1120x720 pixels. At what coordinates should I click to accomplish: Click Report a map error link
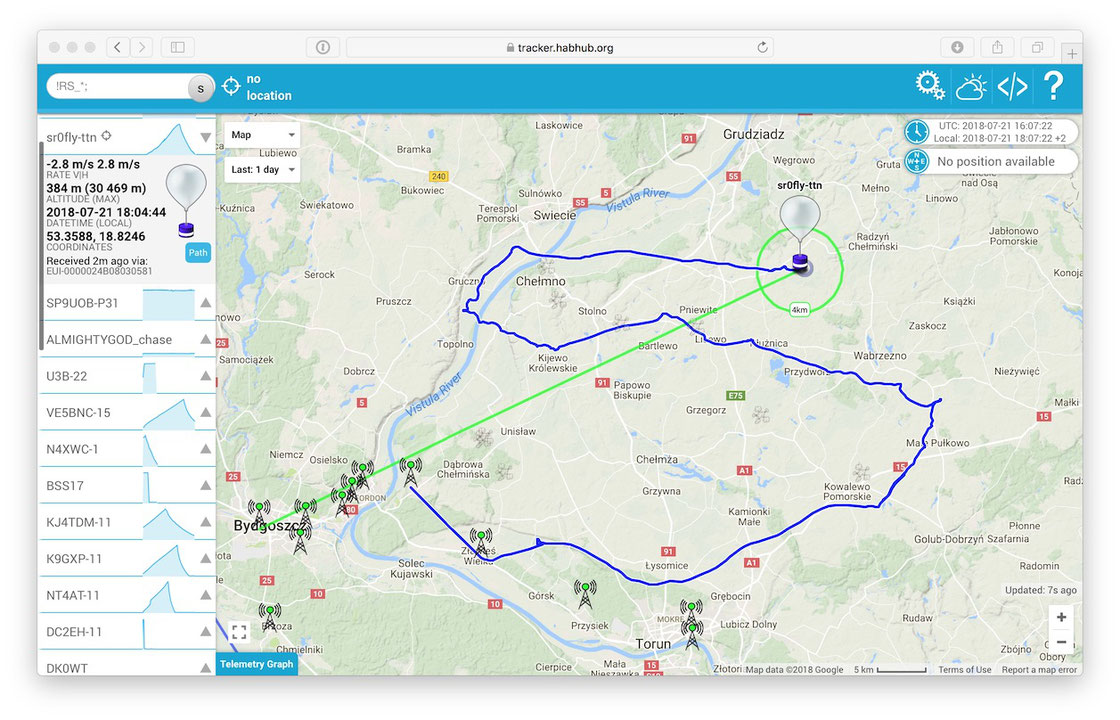pyautogui.click(x=1039, y=670)
